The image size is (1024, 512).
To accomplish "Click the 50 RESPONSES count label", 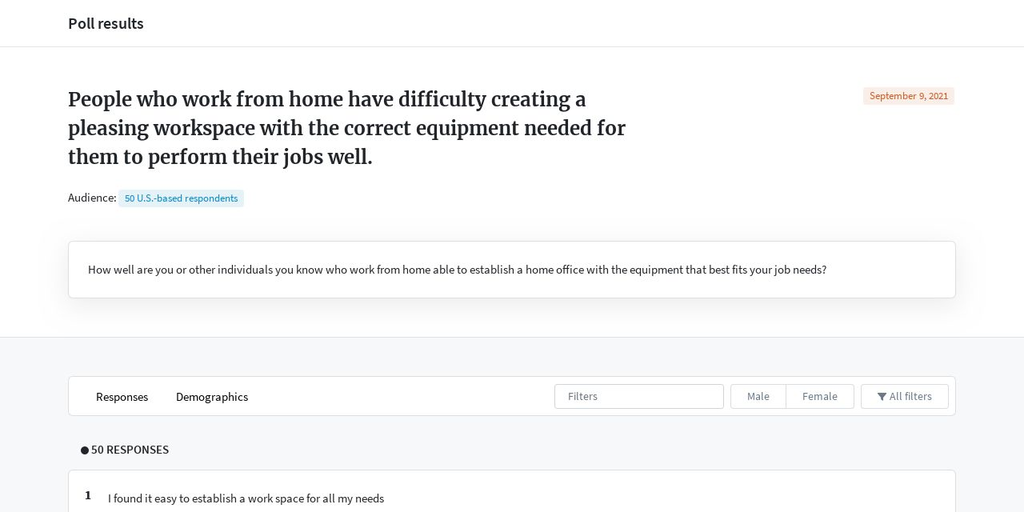I will pyautogui.click(x=129, y=450).
